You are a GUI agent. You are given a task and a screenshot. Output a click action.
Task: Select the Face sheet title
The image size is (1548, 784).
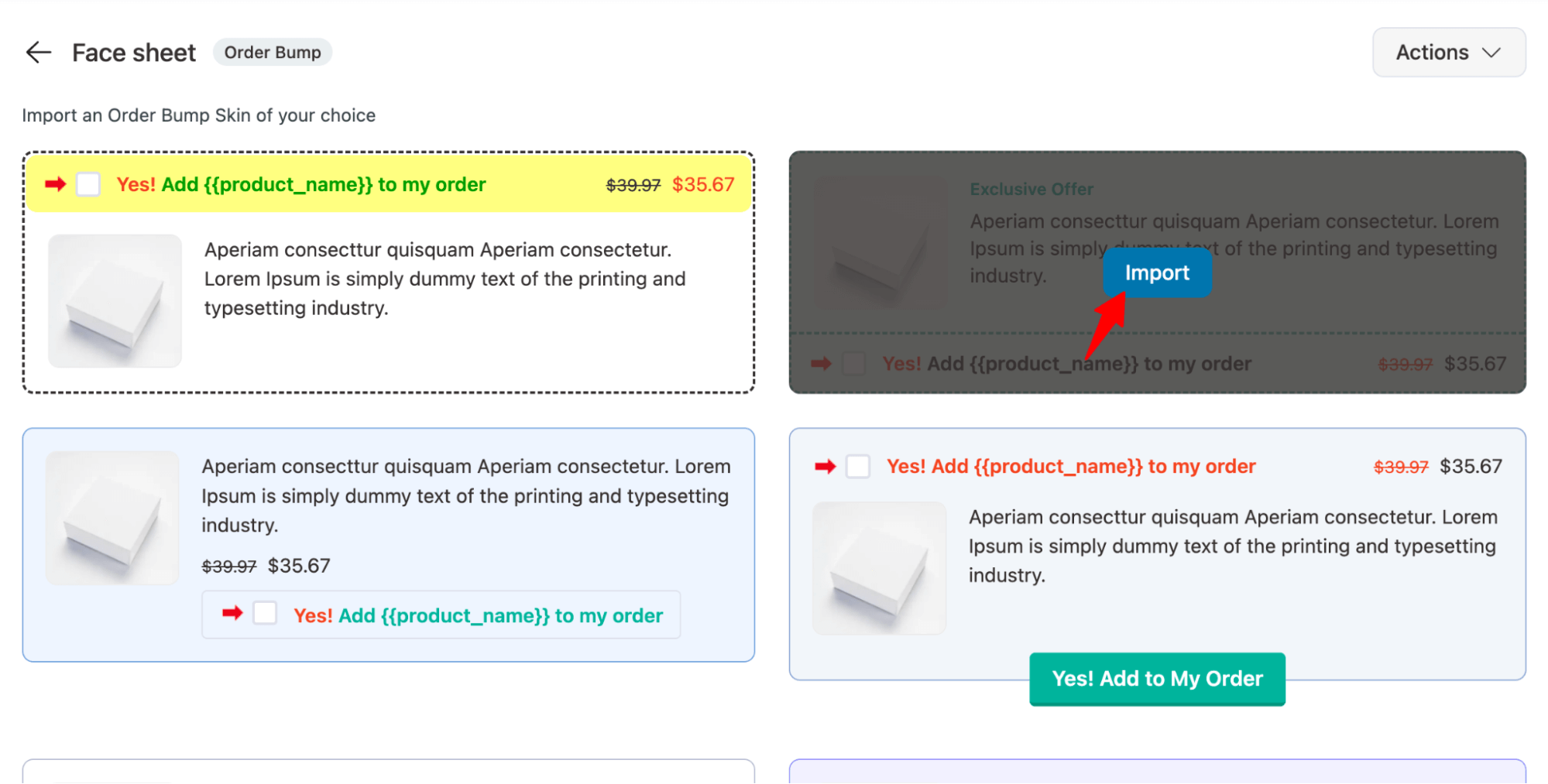[133, 52]
